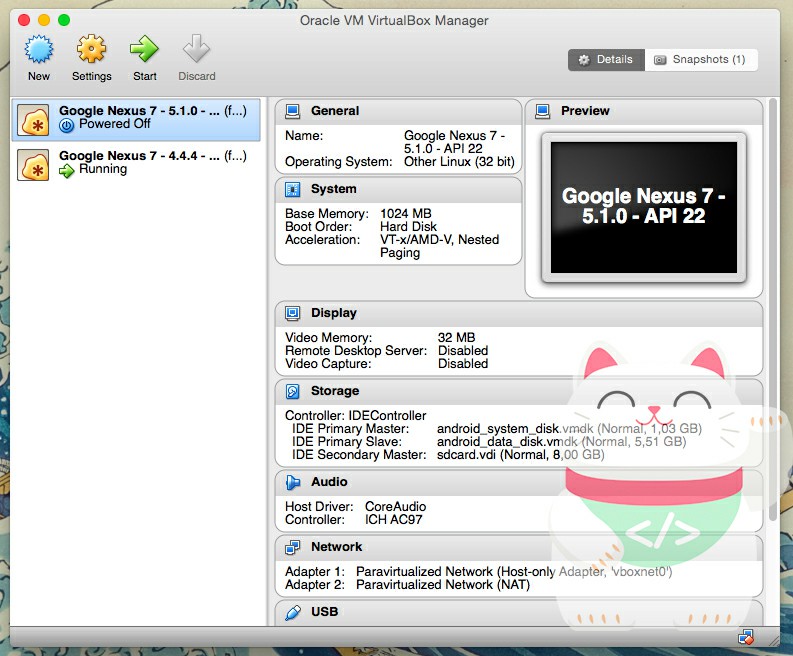Click the New virtual machine icon

[39, 50]
